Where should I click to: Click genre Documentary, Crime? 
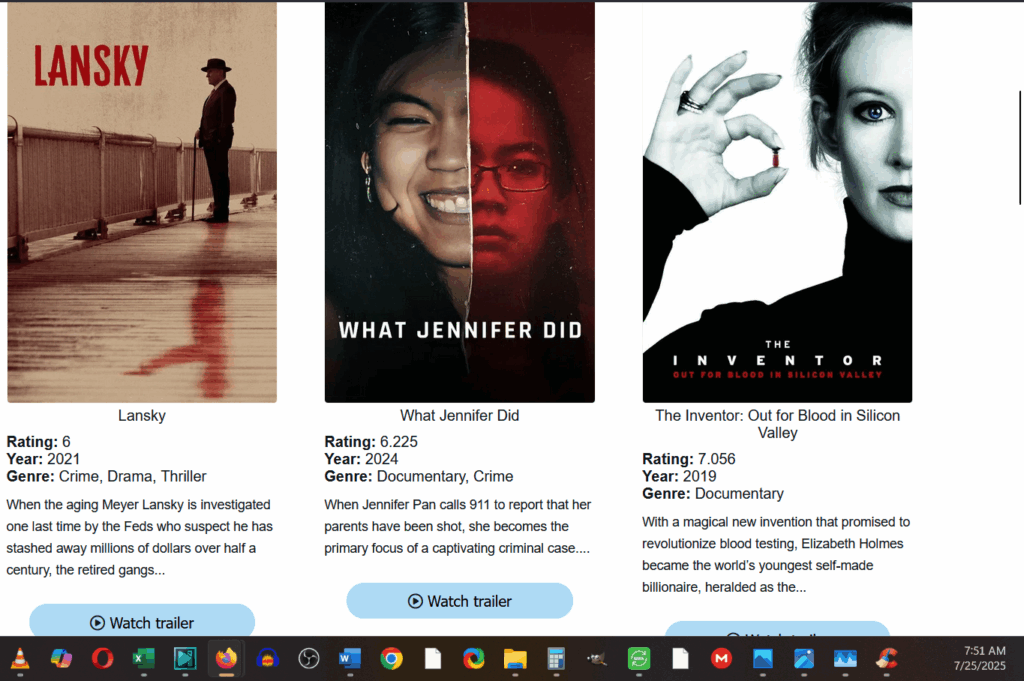[445, 476]
